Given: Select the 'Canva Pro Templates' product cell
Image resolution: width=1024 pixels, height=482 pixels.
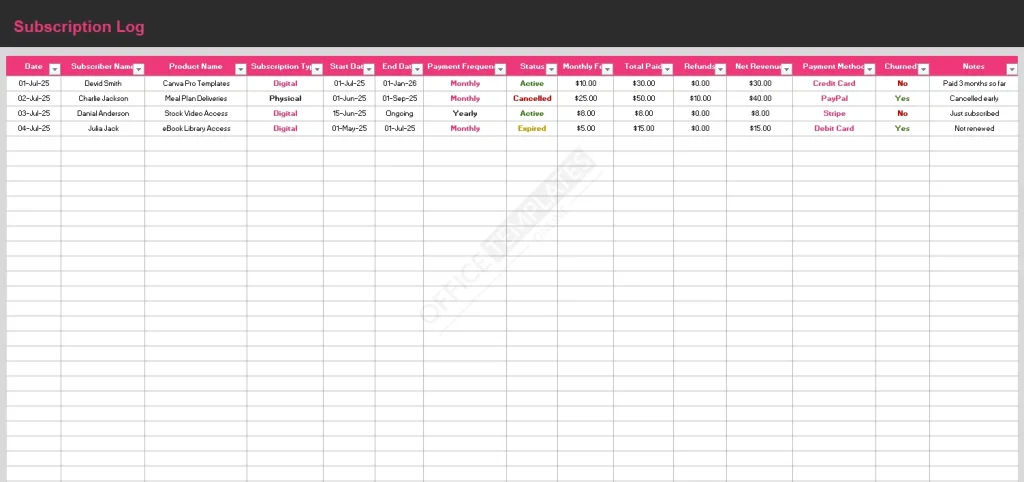Looking at the screenshot, I should tap(196, 84).
